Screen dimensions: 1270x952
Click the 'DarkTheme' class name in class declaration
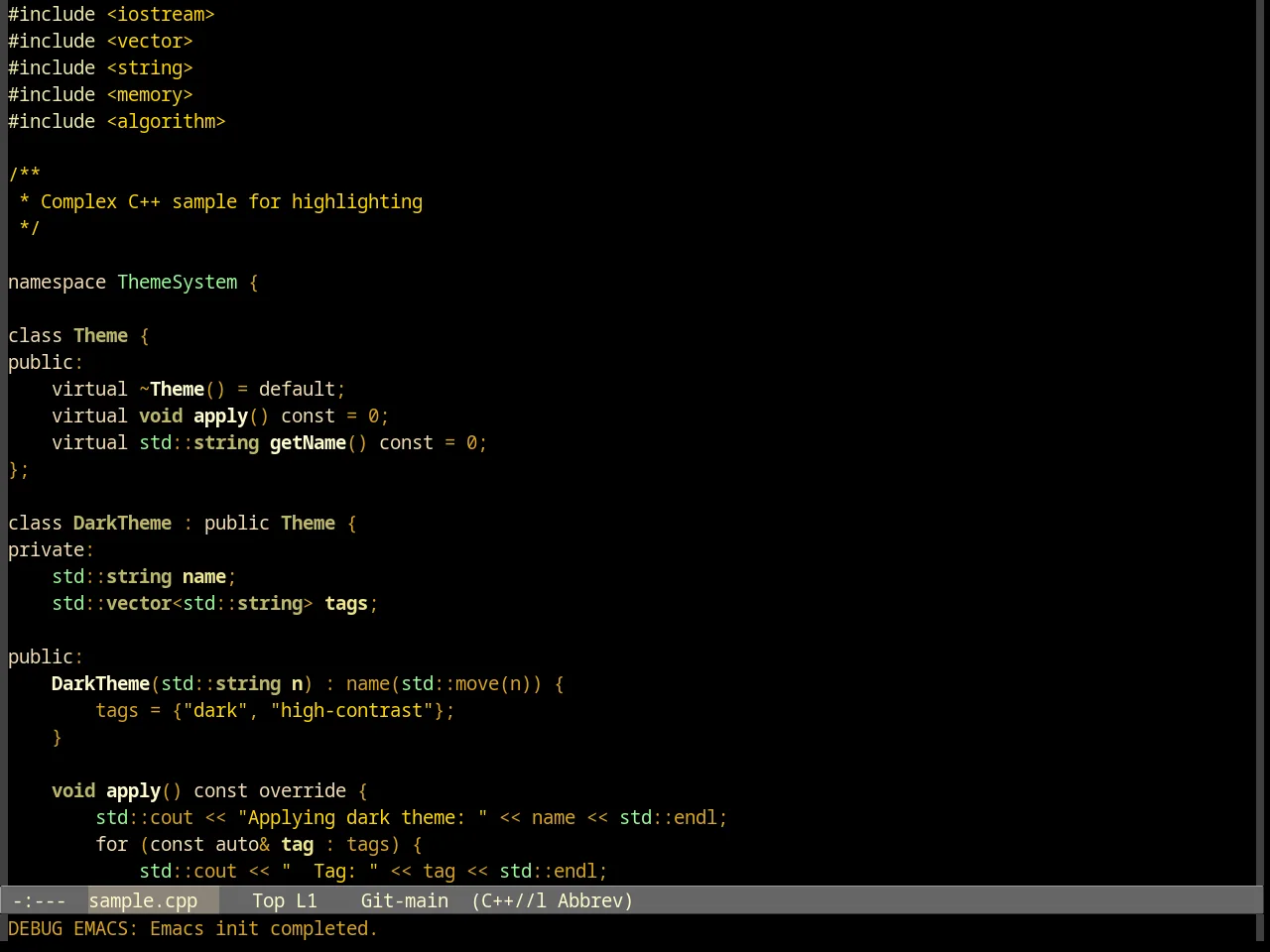pyautogui.click(x=122, y=523)
